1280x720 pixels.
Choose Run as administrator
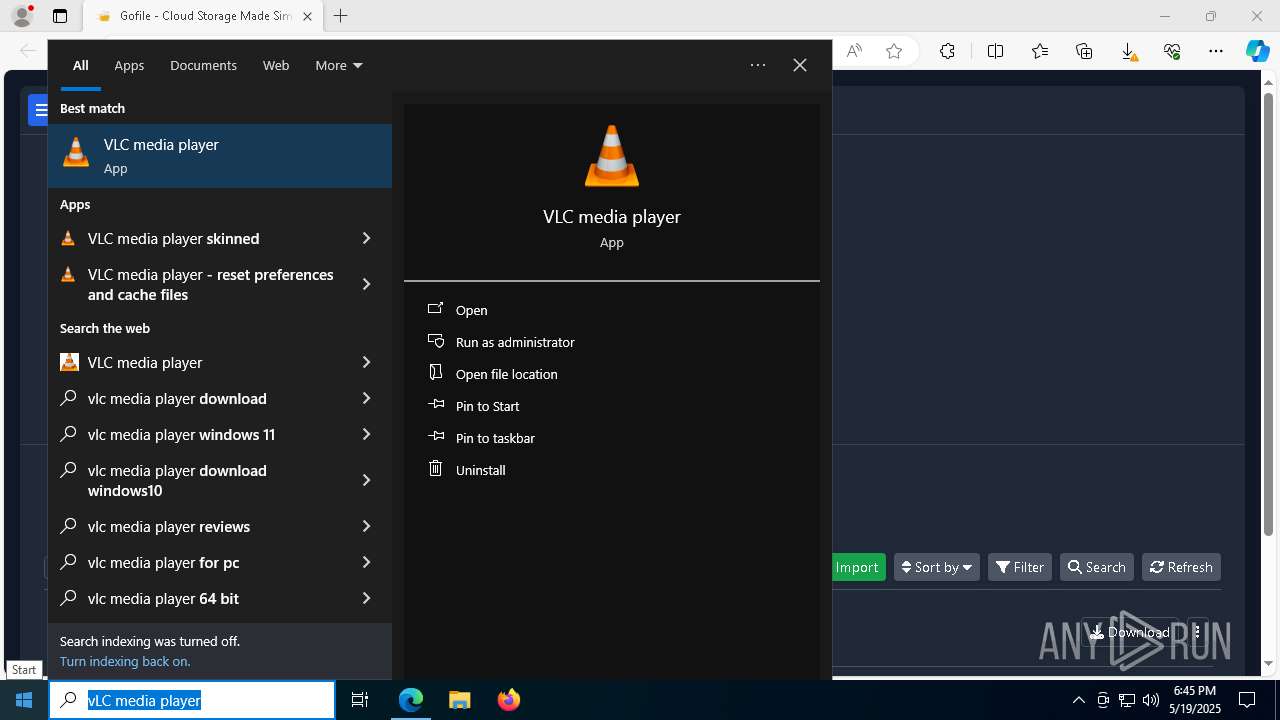pyautogui.click(x=612, y=342)
